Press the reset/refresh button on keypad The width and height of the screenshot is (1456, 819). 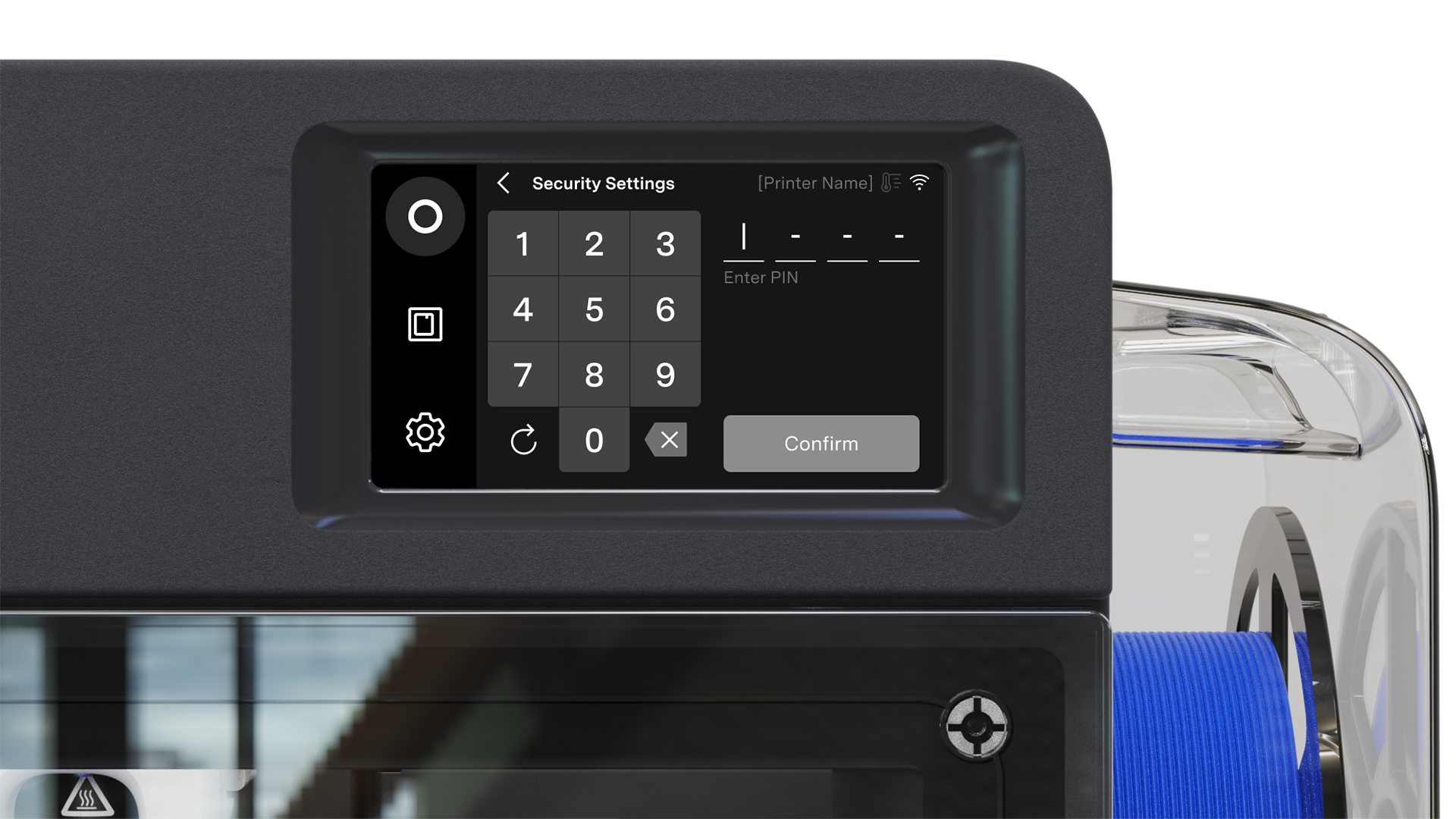(x=523, y=440)
